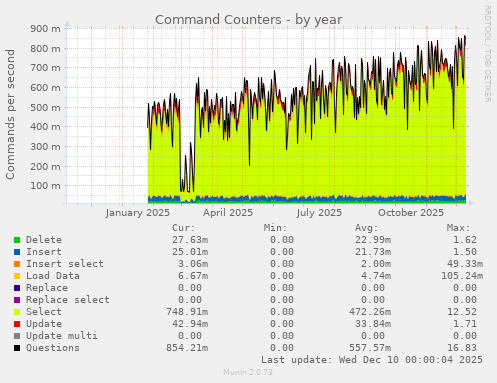Click Delete current value 27.63m

pos(190,240)
